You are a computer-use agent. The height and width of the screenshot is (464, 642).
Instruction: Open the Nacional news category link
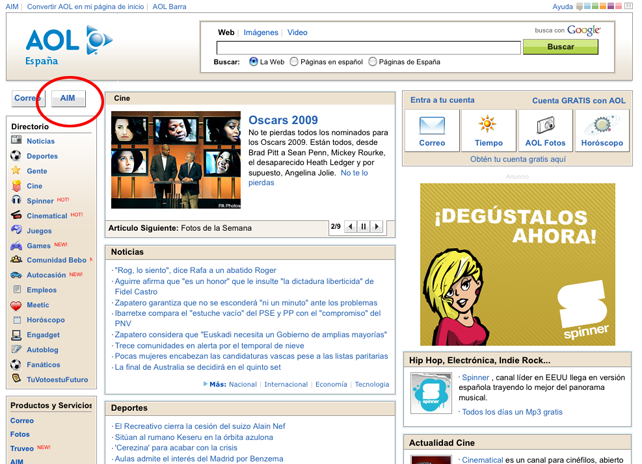click(x=243, y=384)
